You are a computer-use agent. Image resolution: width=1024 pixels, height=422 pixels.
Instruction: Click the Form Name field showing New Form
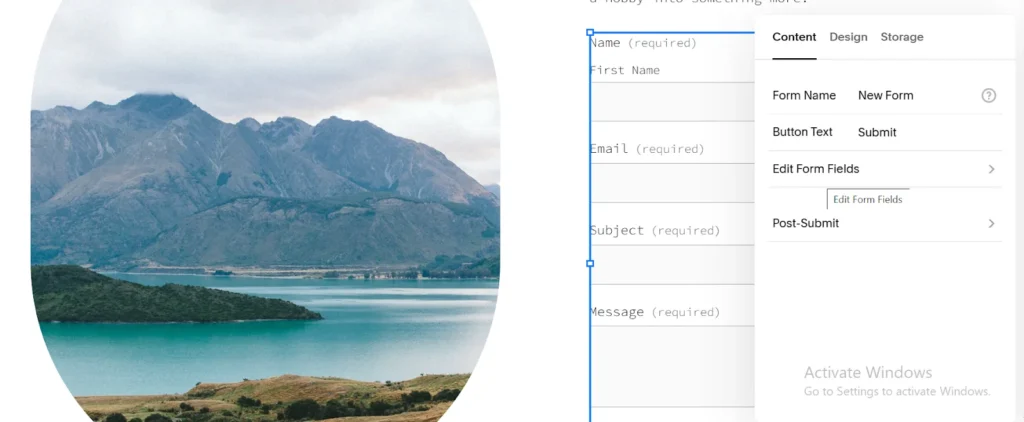tap(885, 96)
